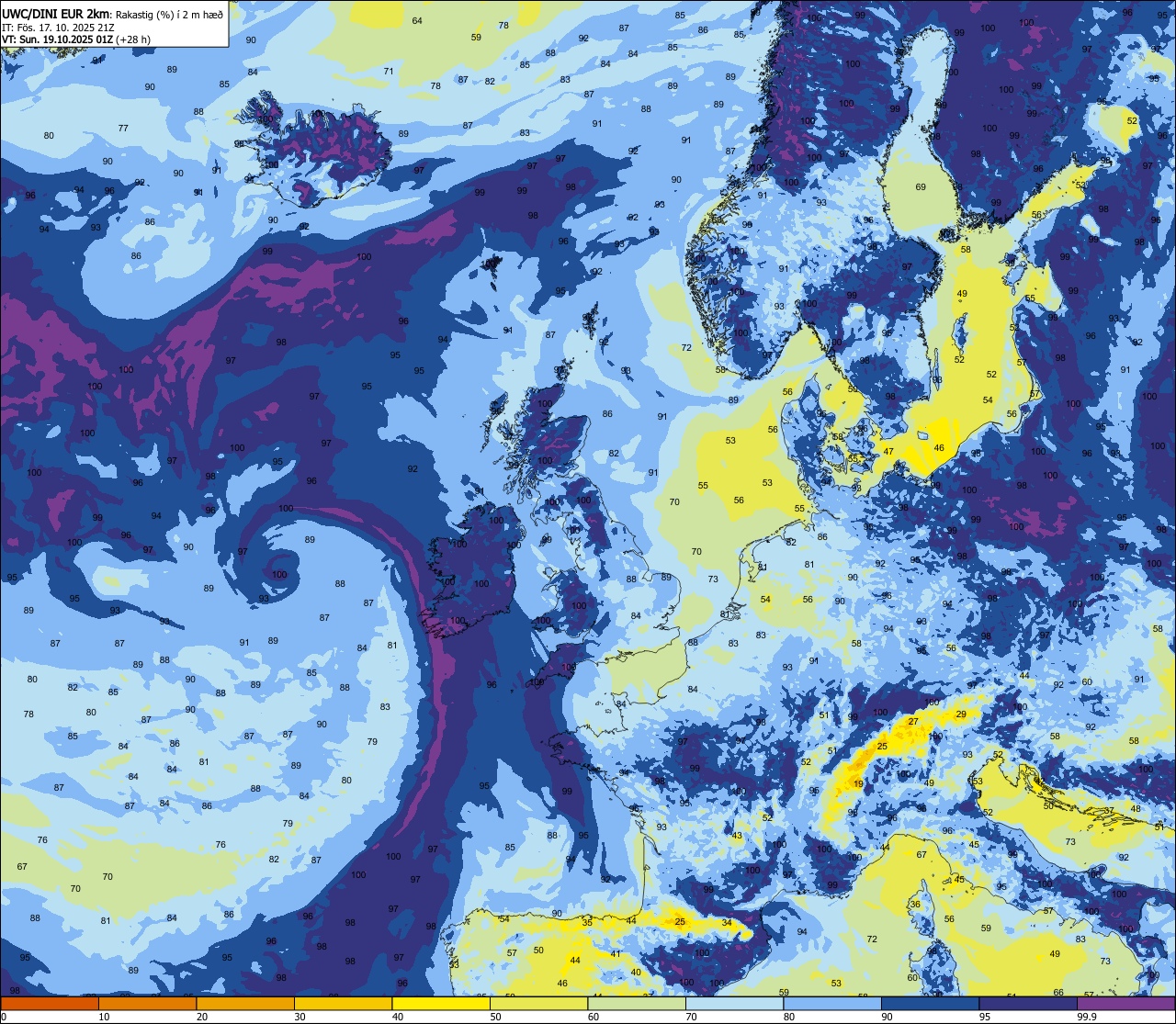1176x1024 pixels.
Task: Click the humidity value "19" over the Alps
Action: (x=857, y=784)
